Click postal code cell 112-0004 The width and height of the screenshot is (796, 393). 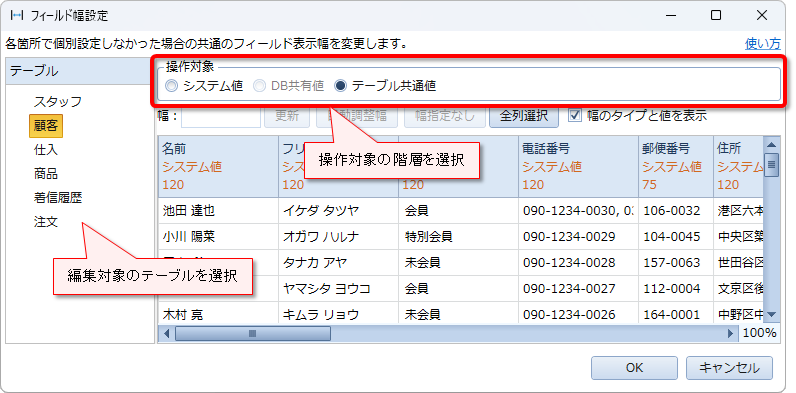point(676,288)
